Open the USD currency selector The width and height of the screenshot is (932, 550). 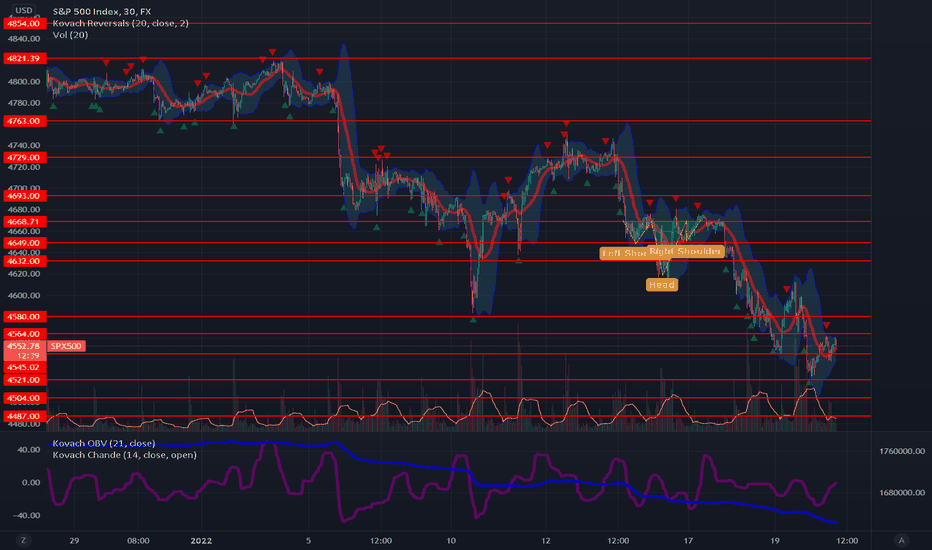pyautogui.click(x=24, y=11)
